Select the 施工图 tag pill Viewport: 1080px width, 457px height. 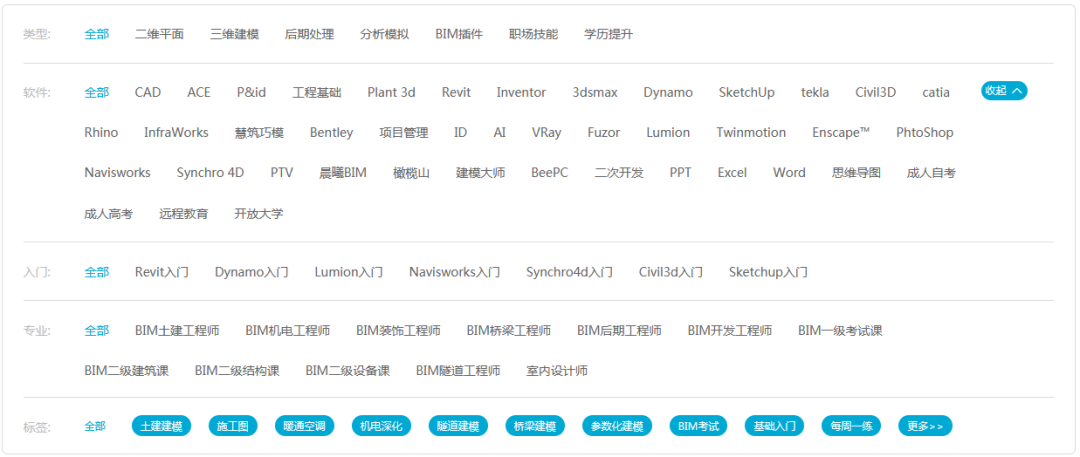pyautogui.click(x=233, y=426)
